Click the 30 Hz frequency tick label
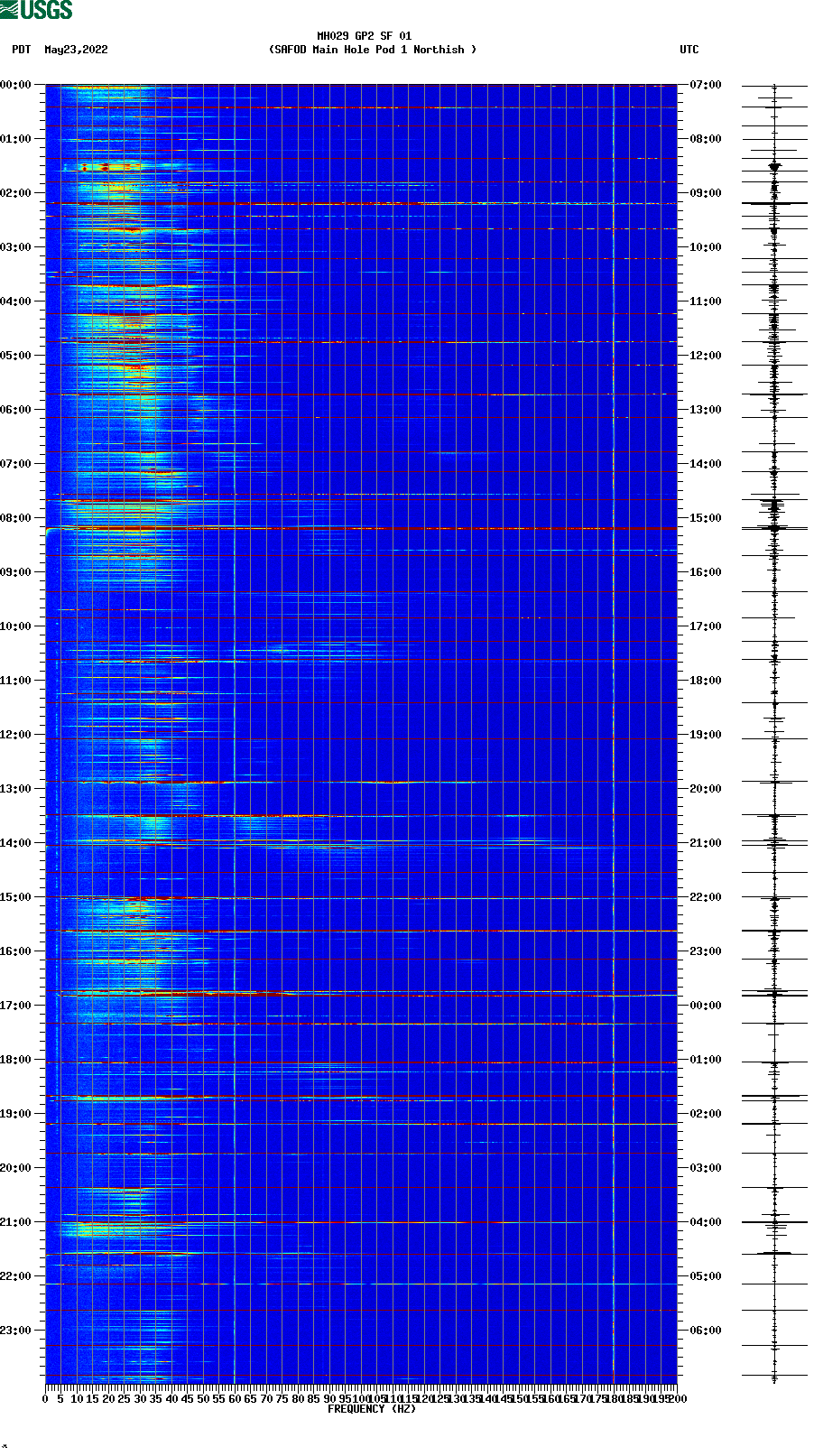Screen dimensions: 814x1456 coord(140,1399)
